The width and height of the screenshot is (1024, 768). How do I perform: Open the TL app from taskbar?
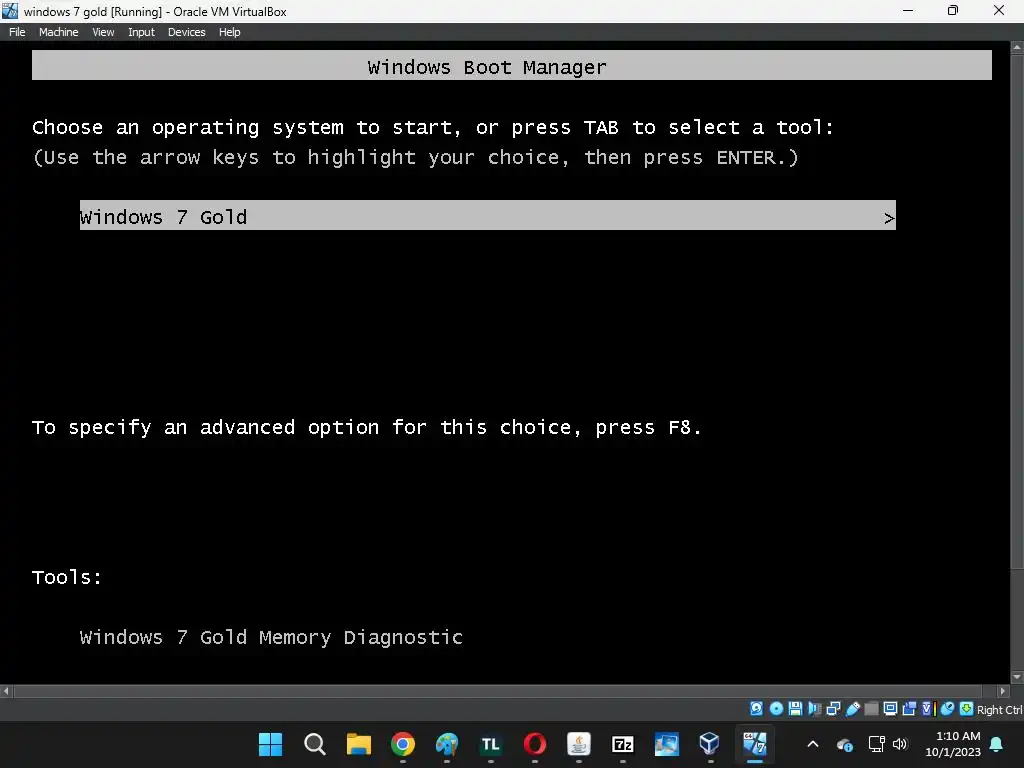490,744
